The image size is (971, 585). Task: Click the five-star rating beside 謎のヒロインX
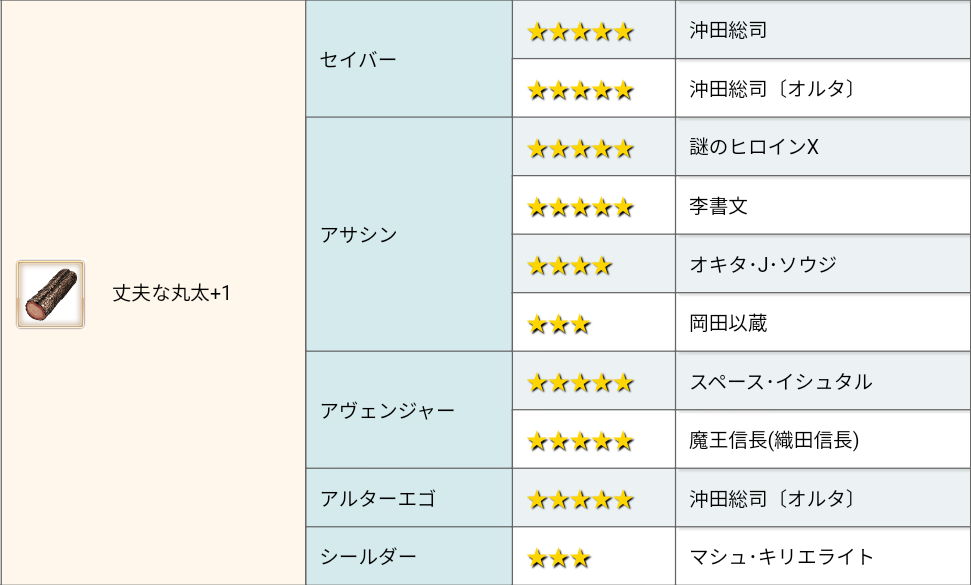(x=580, y=149)
